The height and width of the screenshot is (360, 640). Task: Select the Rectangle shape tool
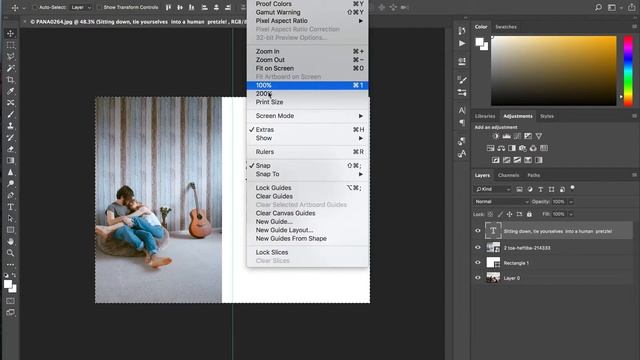(x=11, y=230)
